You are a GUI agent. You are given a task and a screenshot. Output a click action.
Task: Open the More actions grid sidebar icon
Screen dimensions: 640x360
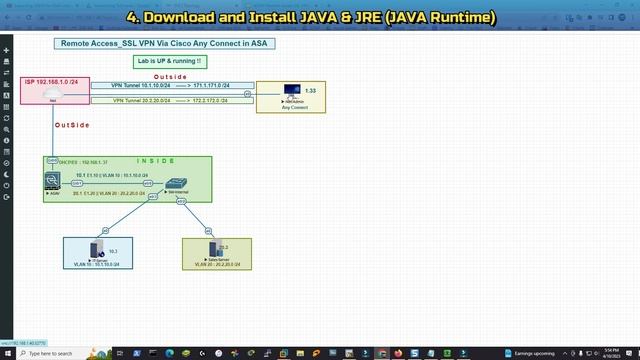[x=6, y=107]
